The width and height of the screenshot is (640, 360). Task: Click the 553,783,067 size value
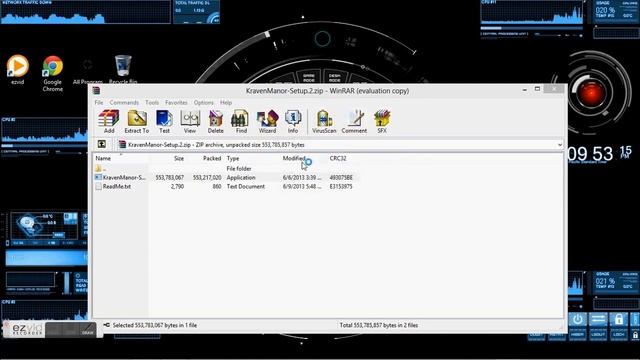170,178
